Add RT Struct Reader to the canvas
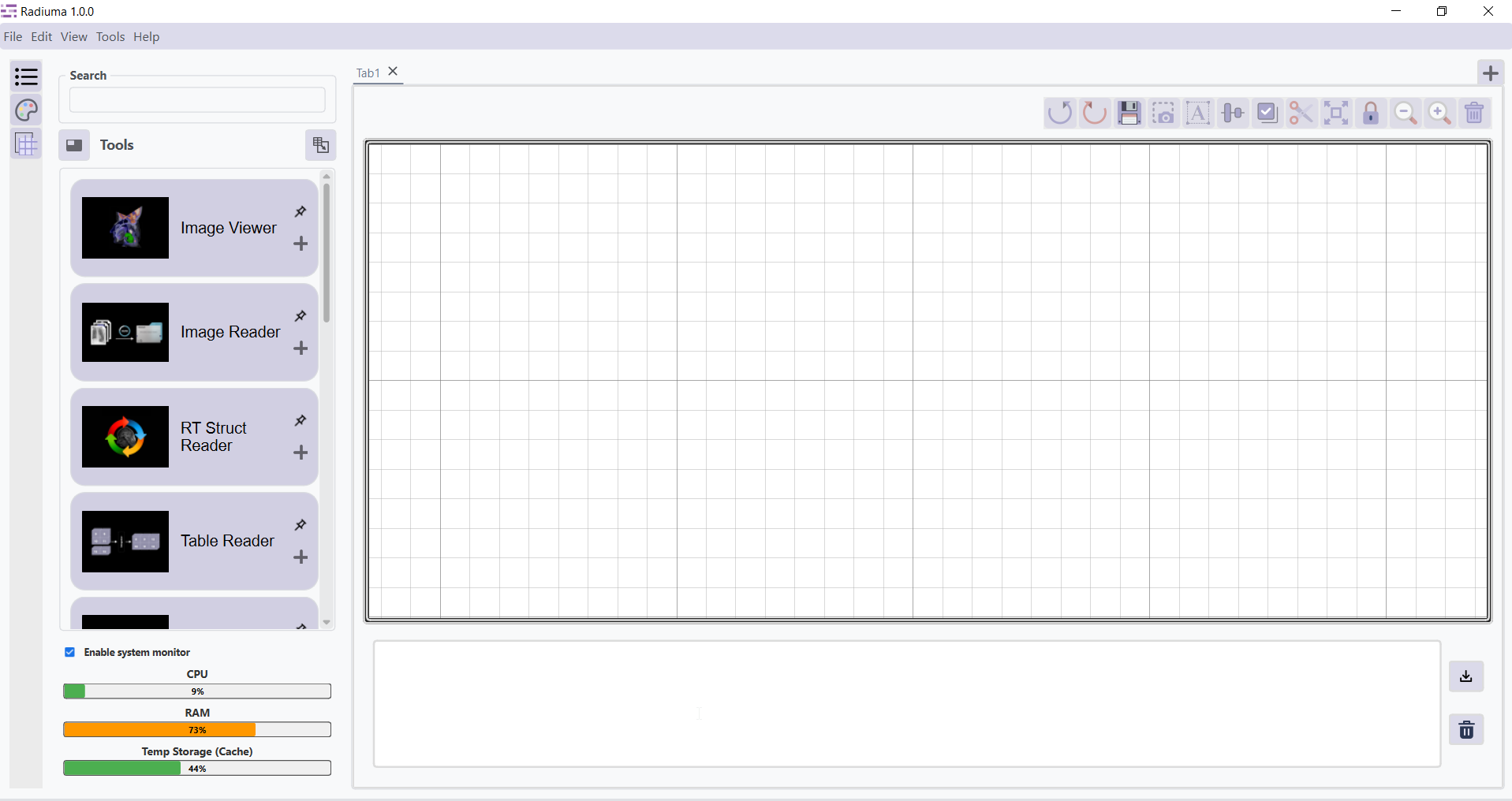The width and height of the screenshot is (1512, 801). (301, 453)
